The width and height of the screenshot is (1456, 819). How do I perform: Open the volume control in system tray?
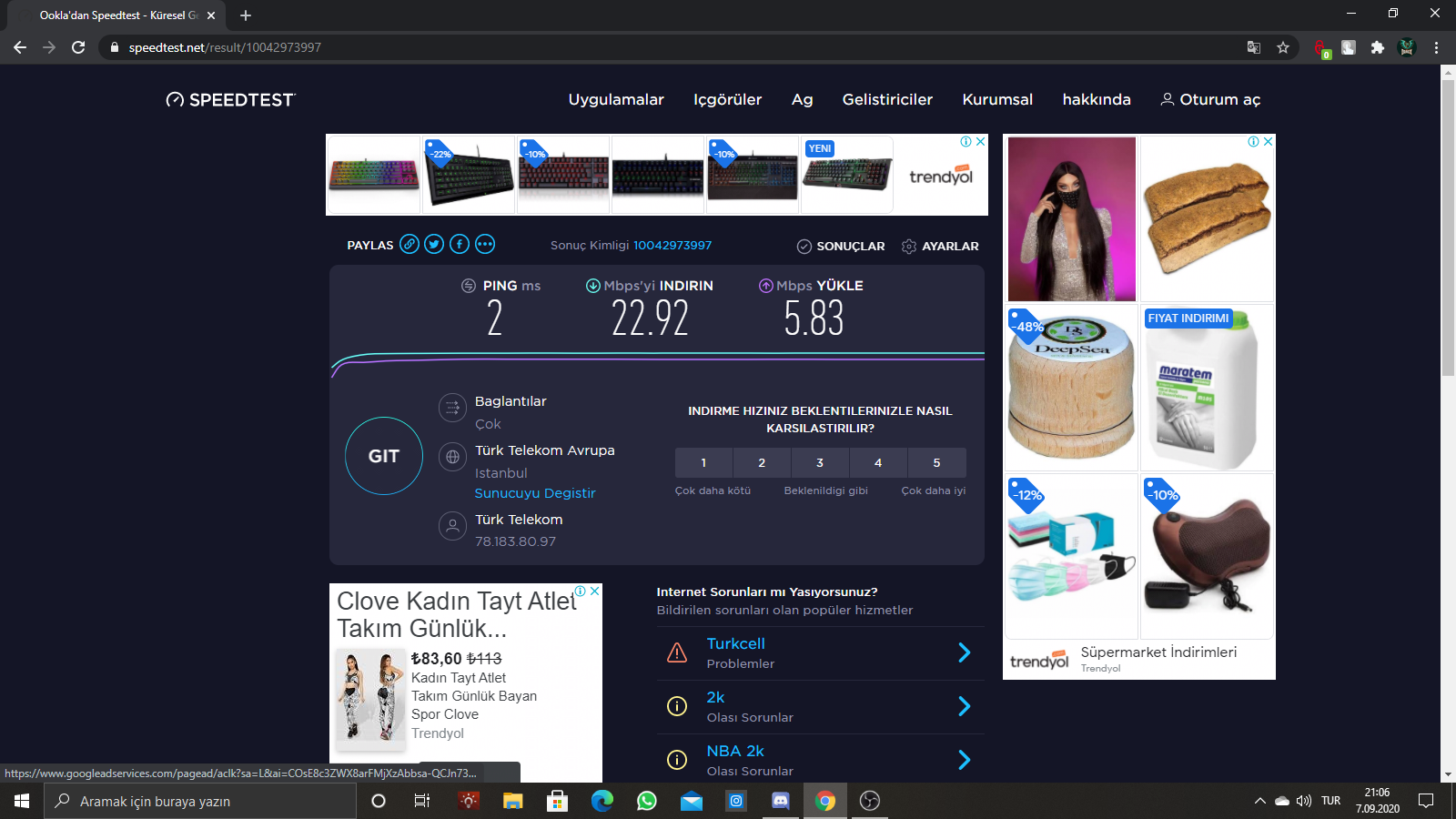1304,801
